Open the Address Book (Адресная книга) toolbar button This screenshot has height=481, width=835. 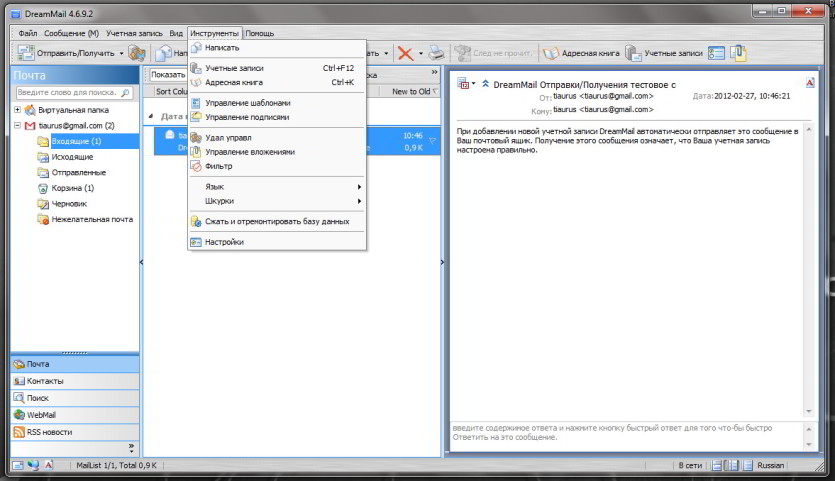[x=581, y=53]
